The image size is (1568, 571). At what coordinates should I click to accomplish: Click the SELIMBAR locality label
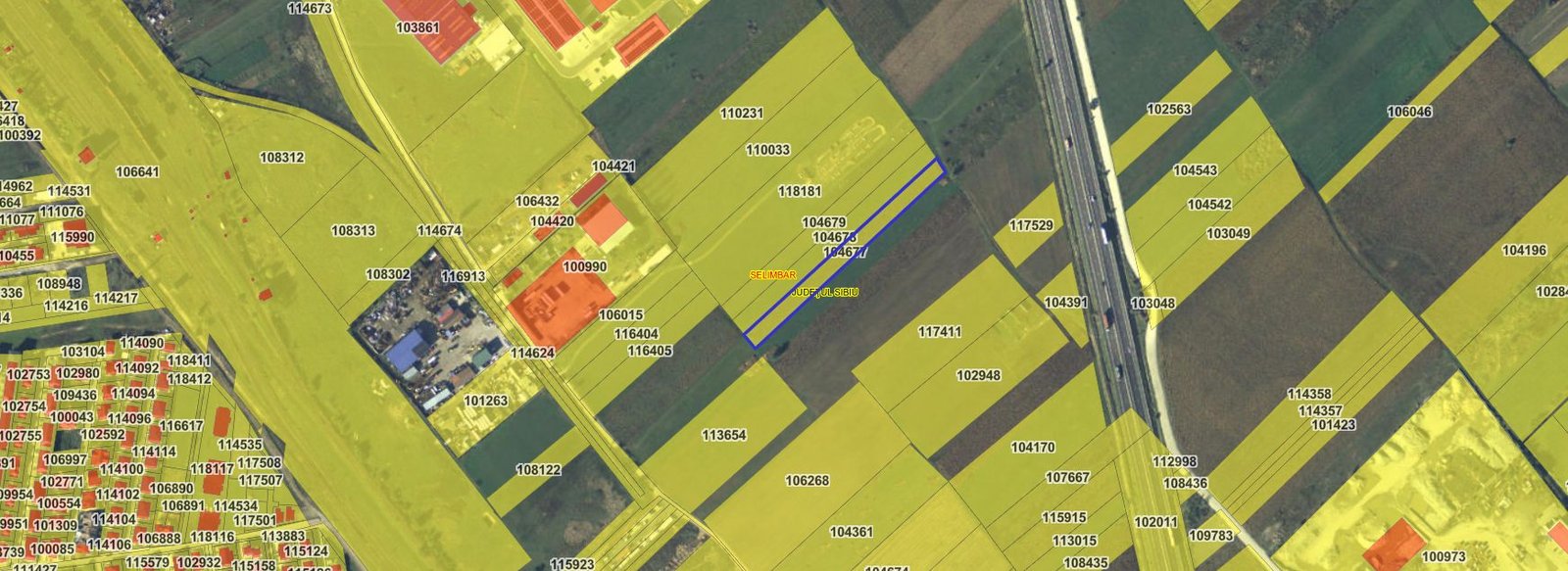click(772, 275)
